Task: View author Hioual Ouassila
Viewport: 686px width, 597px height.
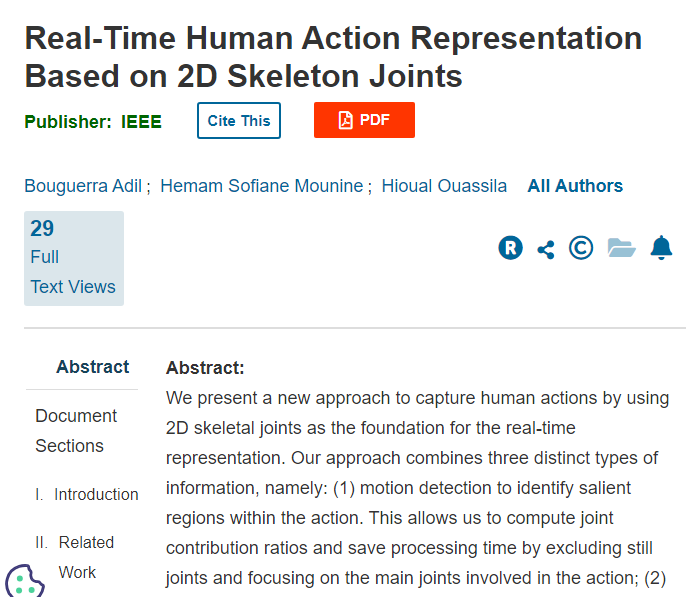Action: pos(444,186)
